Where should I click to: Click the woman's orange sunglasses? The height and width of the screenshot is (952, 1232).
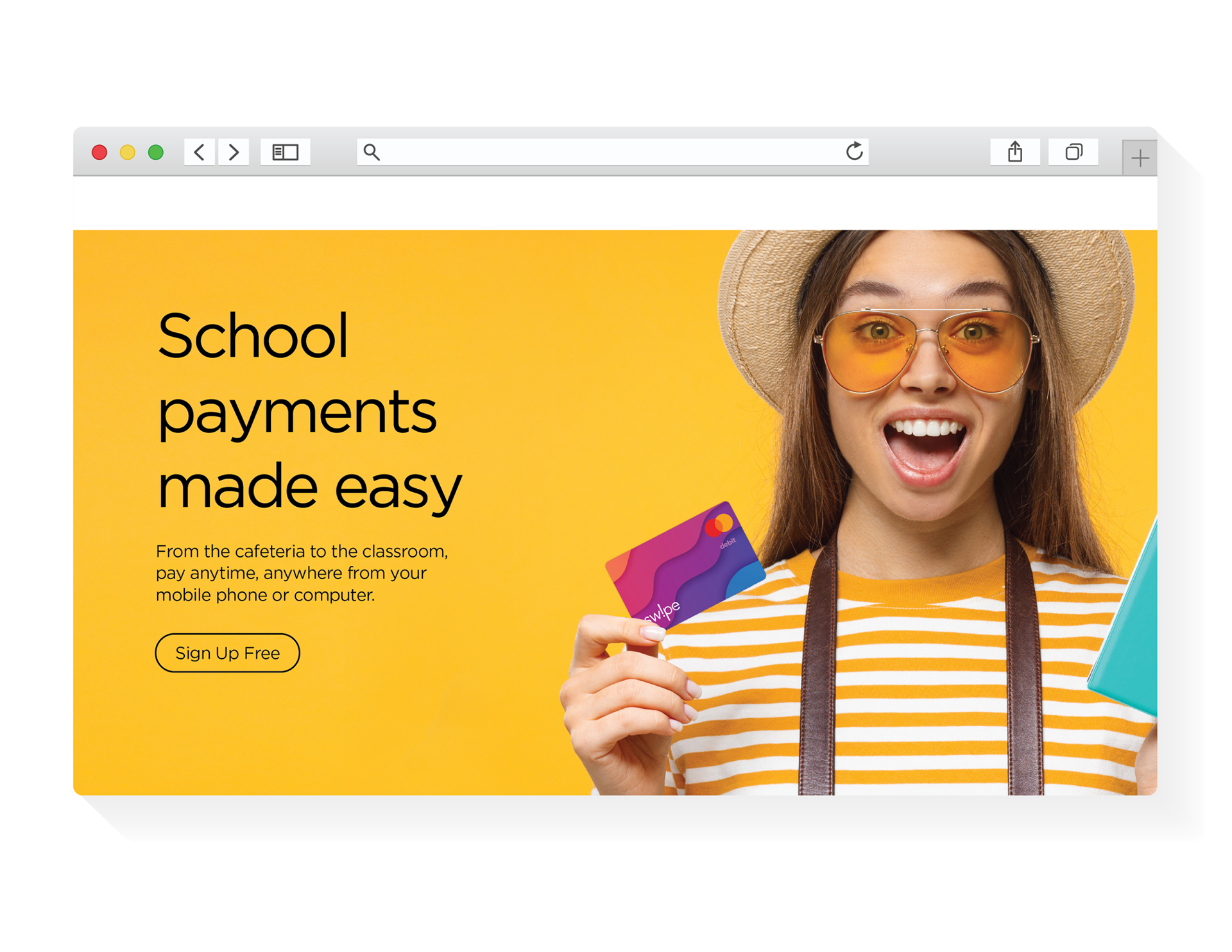pos(927,350)
